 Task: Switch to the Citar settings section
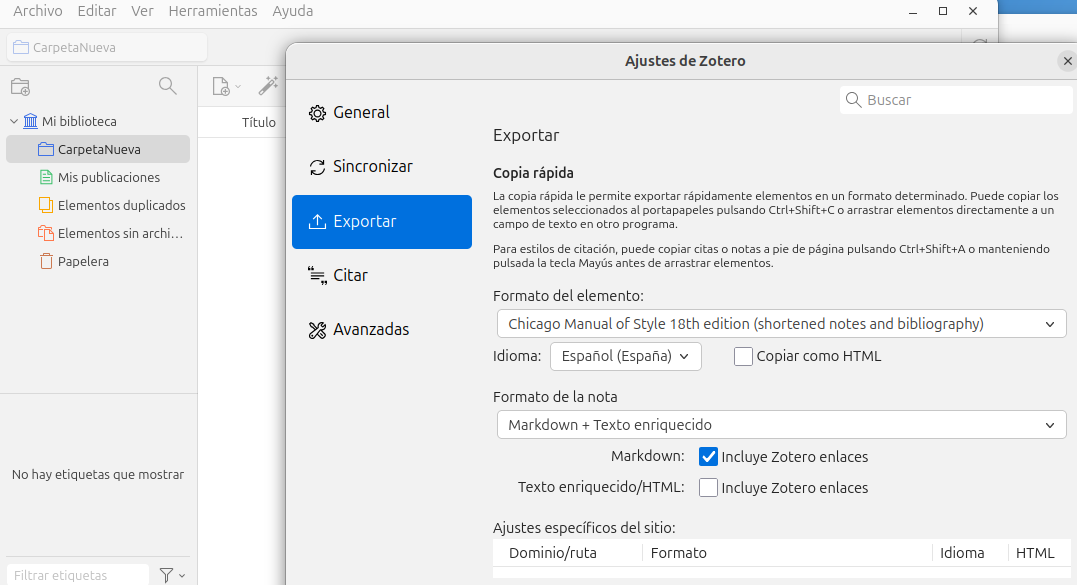click(350, 275)
